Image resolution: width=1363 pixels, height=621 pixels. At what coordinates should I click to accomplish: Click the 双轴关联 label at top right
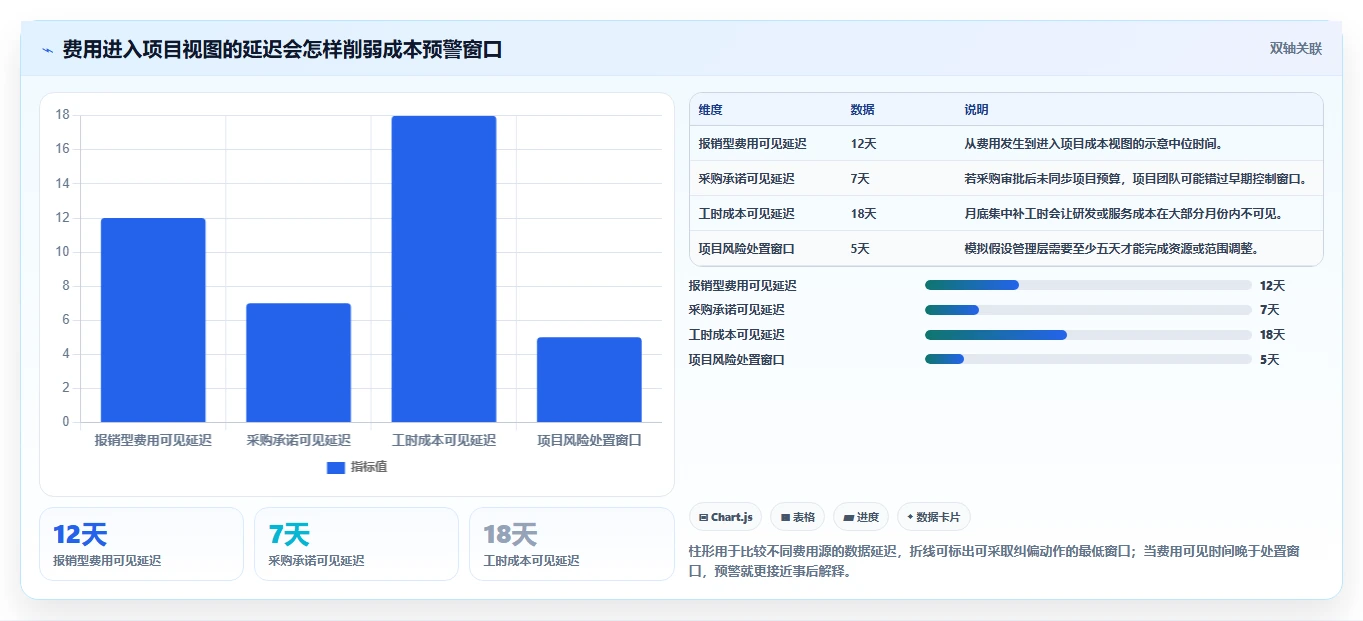pos(1296,49)
